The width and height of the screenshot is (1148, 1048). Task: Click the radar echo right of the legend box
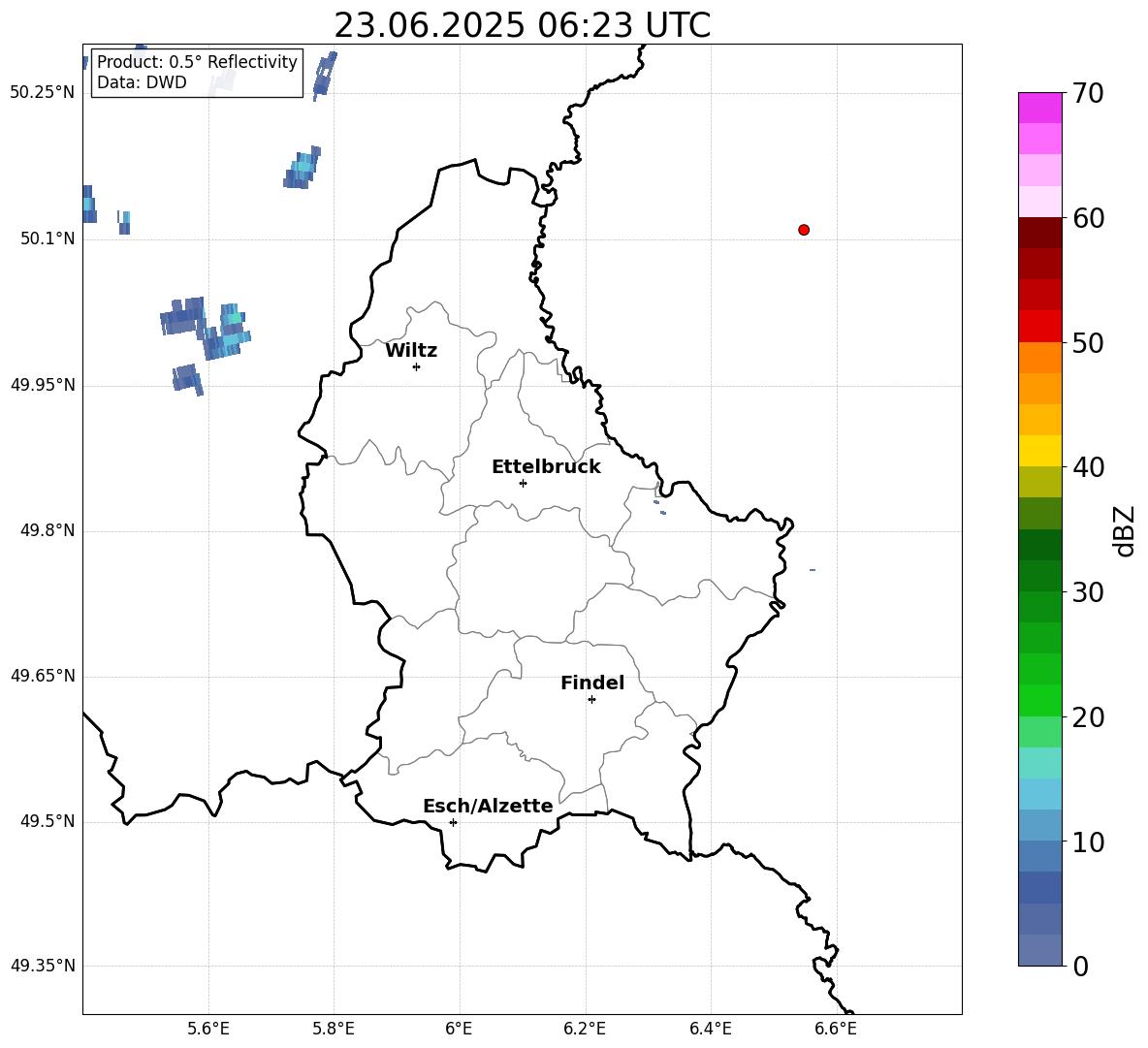(325, 76)
